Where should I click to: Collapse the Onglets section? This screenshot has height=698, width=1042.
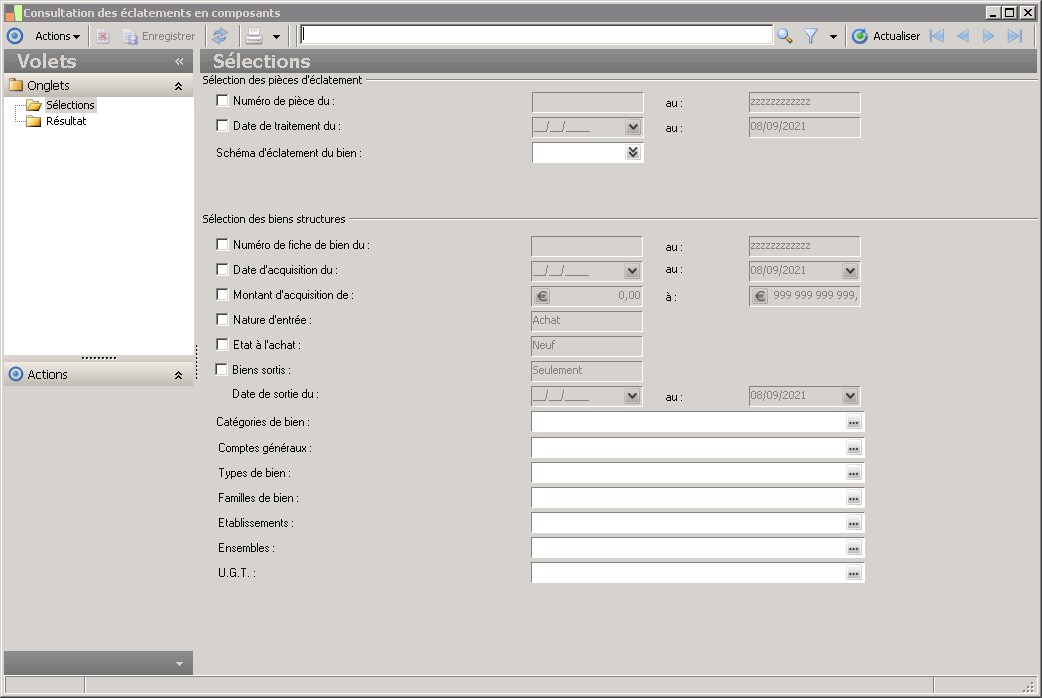coord(178,86)
